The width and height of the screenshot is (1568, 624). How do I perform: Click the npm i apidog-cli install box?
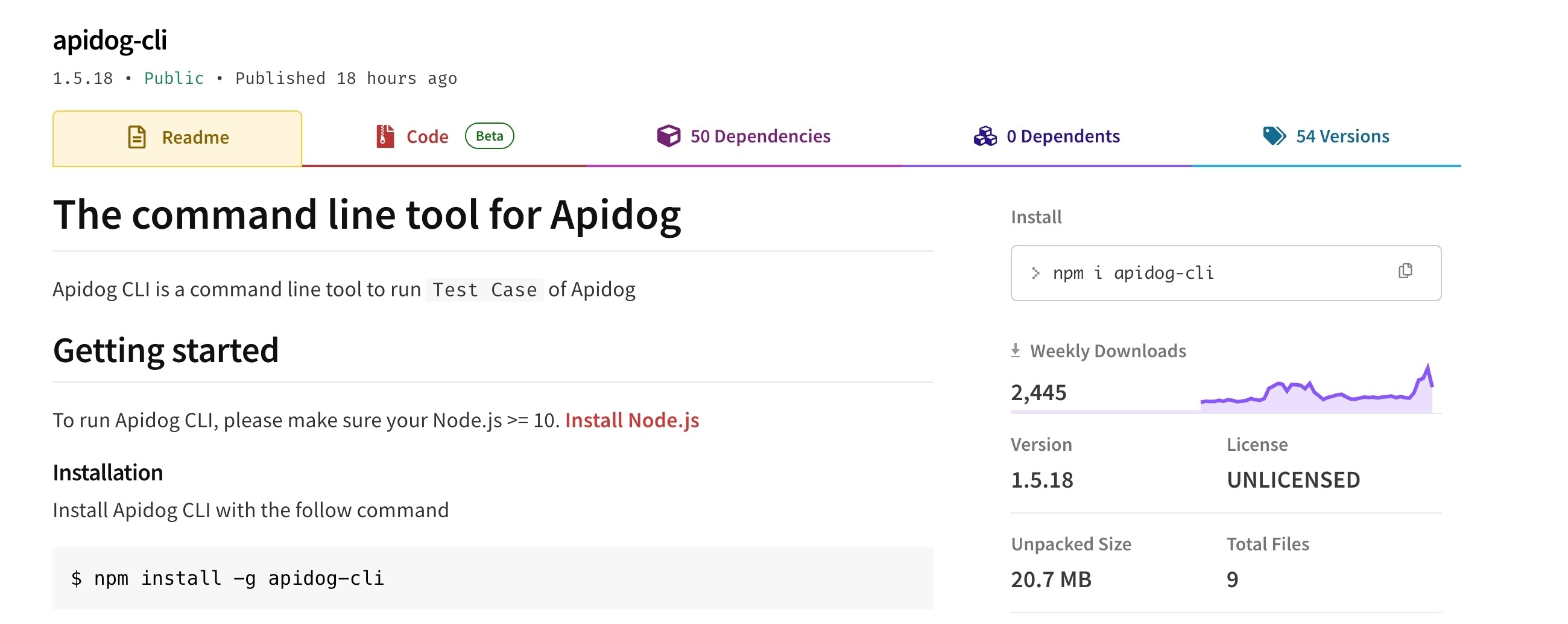point(1225,273)
